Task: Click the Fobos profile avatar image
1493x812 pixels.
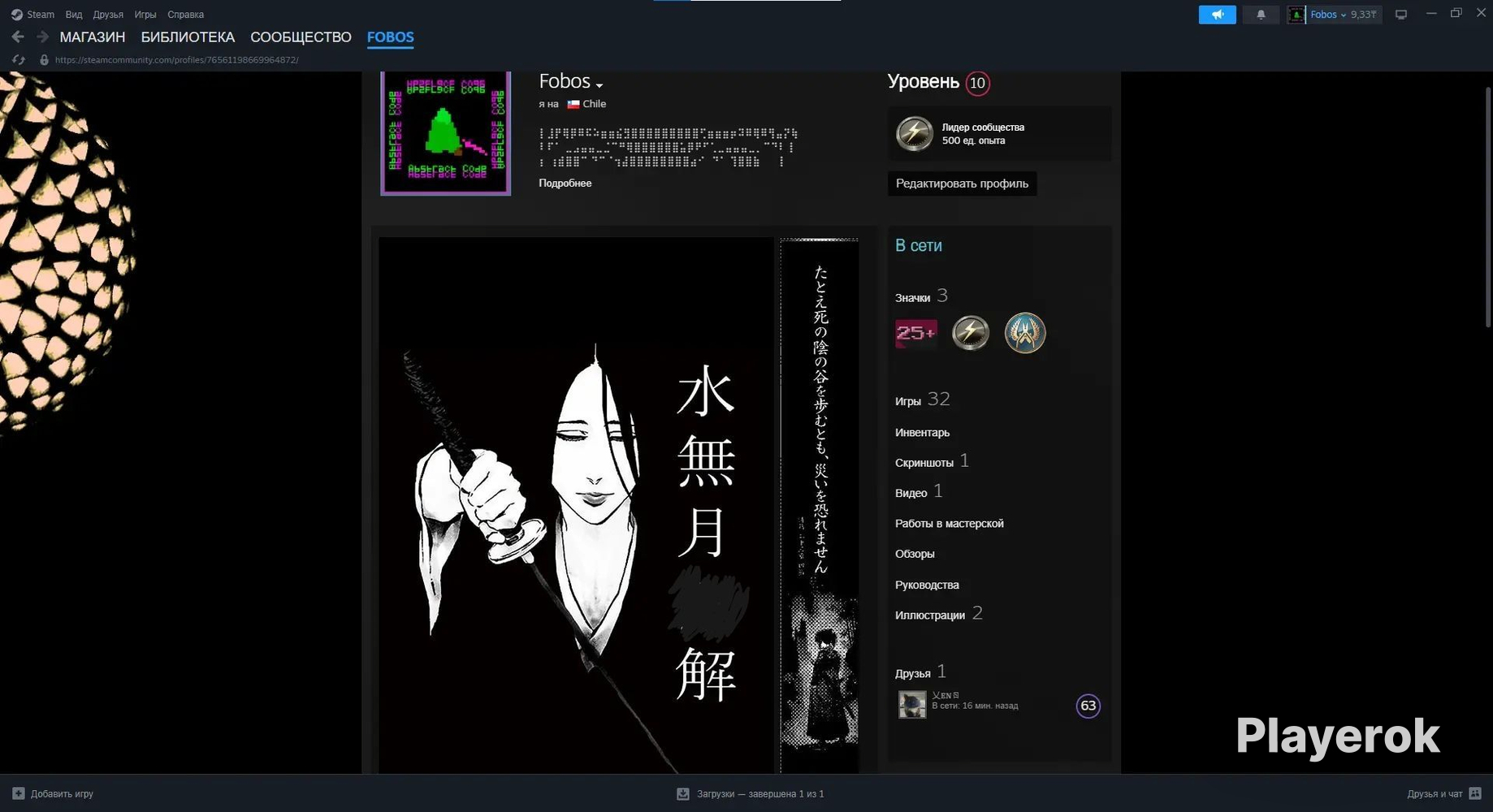Action: point(445,133)
